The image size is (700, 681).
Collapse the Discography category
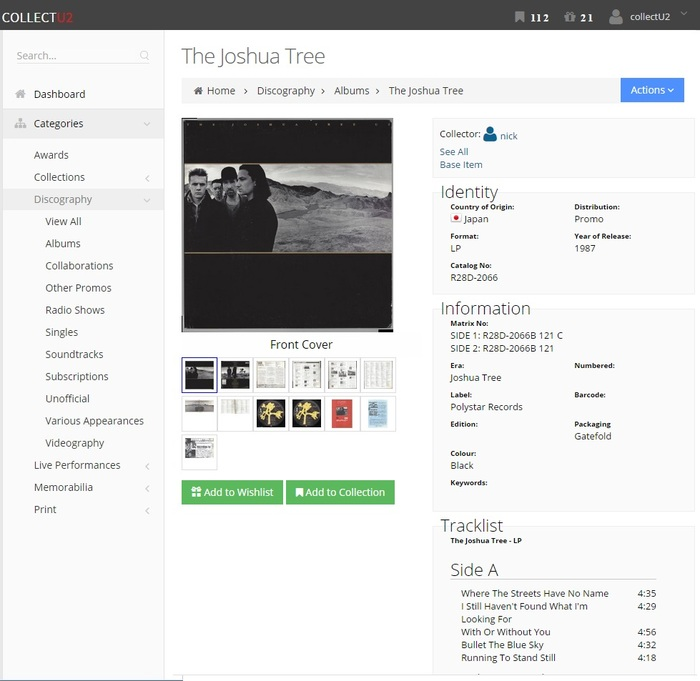(147, 200)
